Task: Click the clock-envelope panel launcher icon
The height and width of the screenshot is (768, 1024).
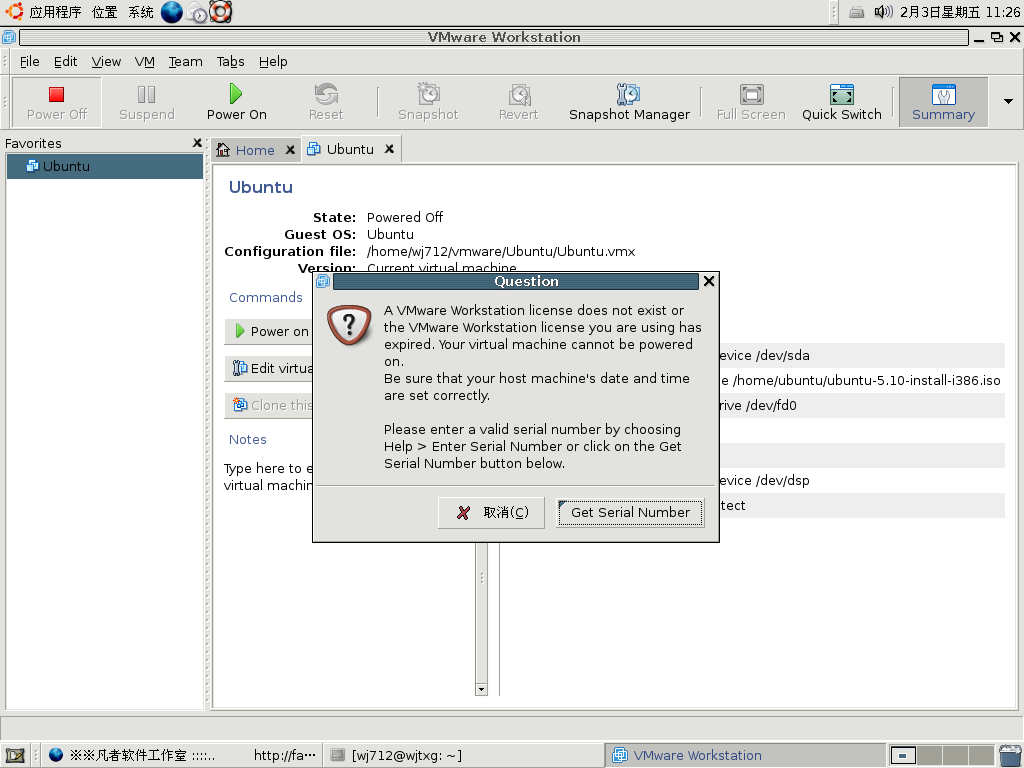Action: 197,12
